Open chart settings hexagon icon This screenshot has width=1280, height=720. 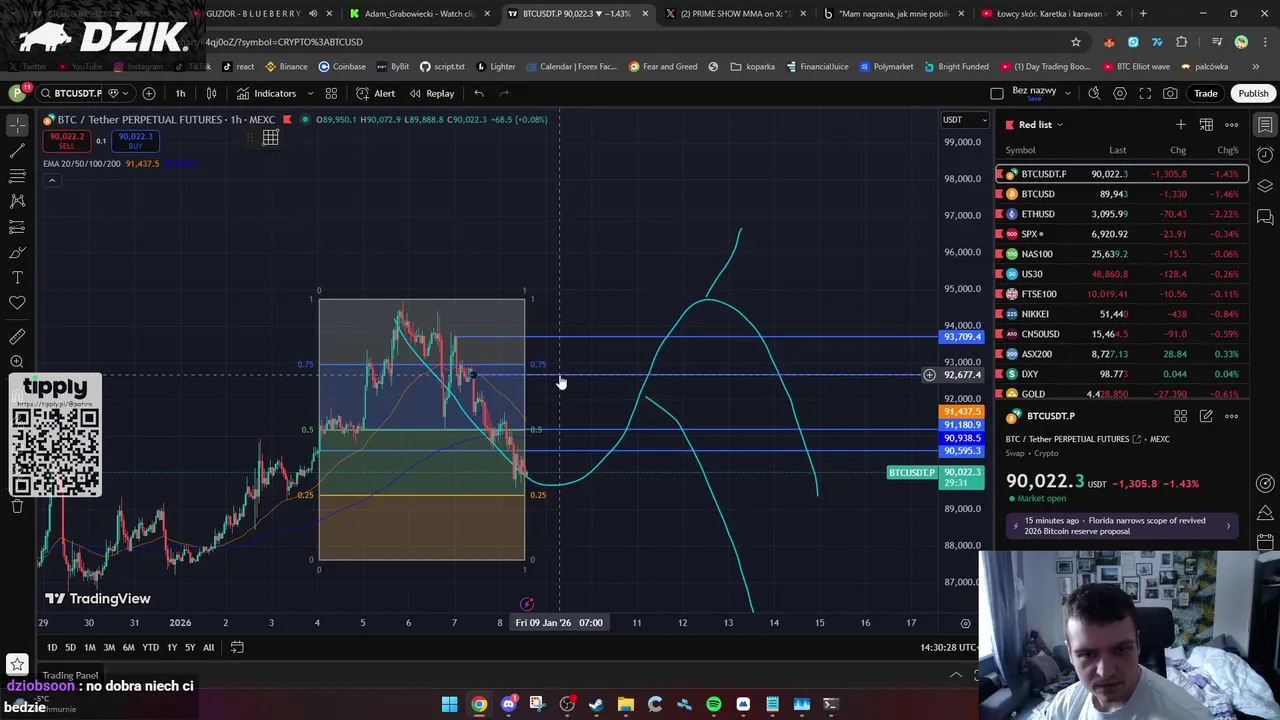pyautogui.click(x=1120, y=93)
